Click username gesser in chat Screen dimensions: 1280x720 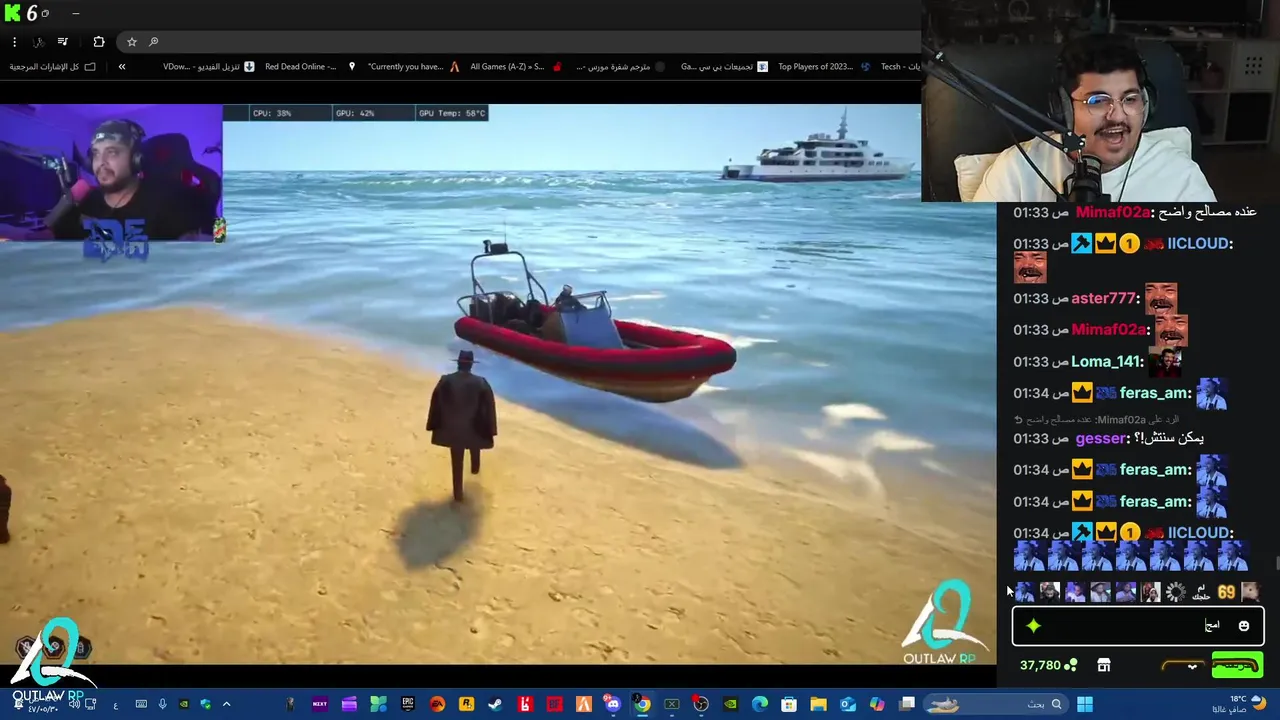point(1101,438)
